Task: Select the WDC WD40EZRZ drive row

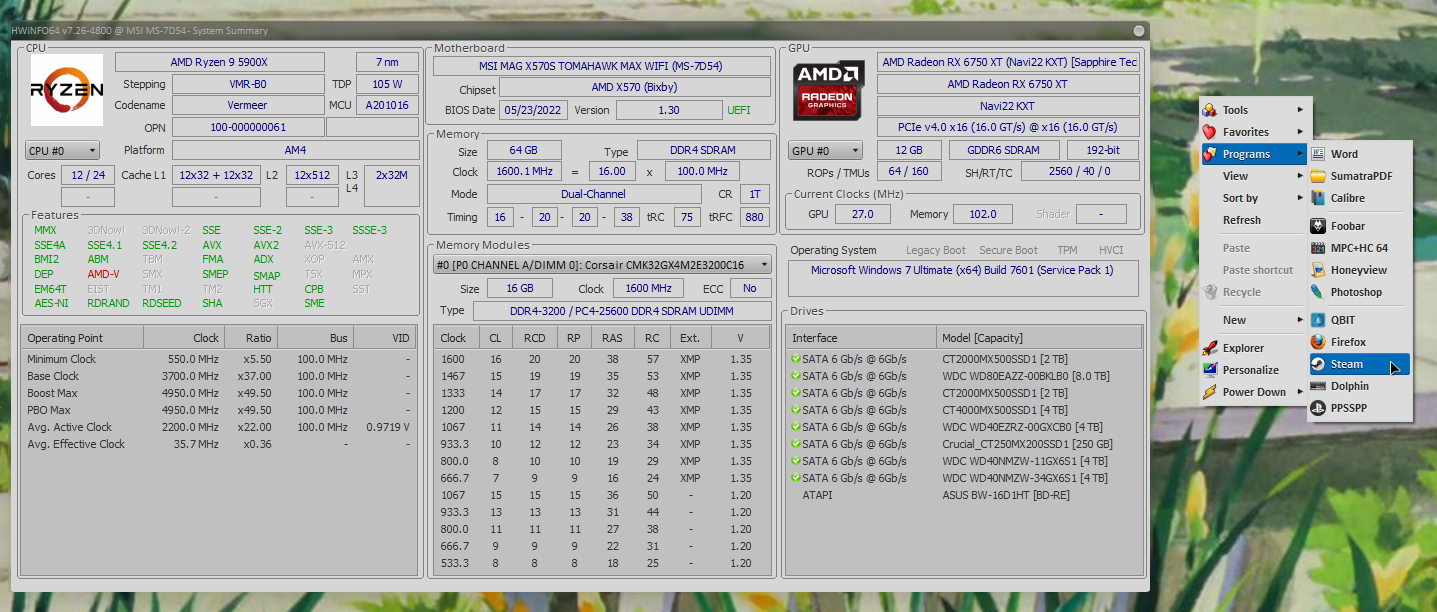Action: pyautogui.click(x=963, y=427)
